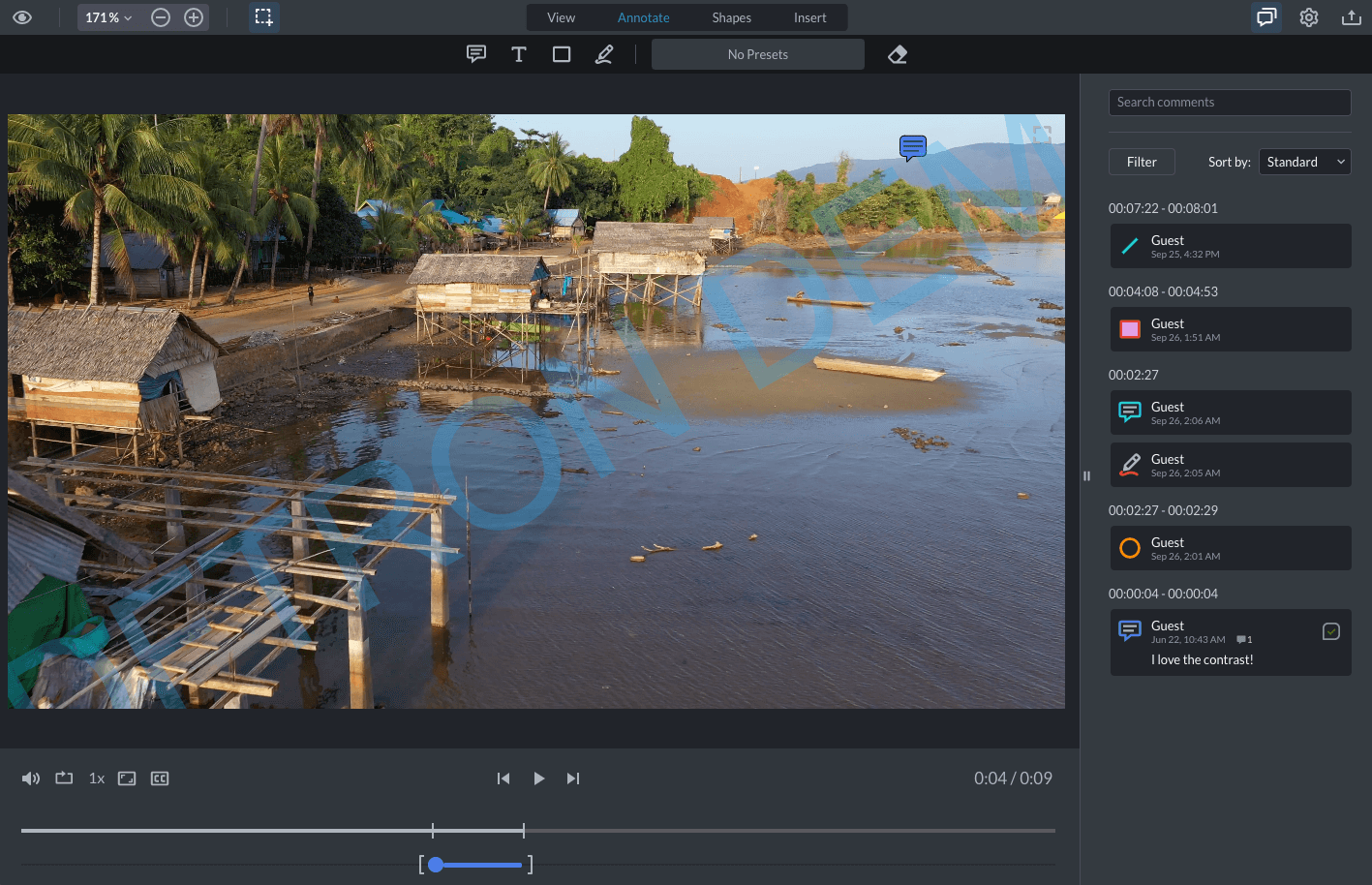The image size is (1372, 885).
Task: Play the video
Action: [x=538, y=778]
